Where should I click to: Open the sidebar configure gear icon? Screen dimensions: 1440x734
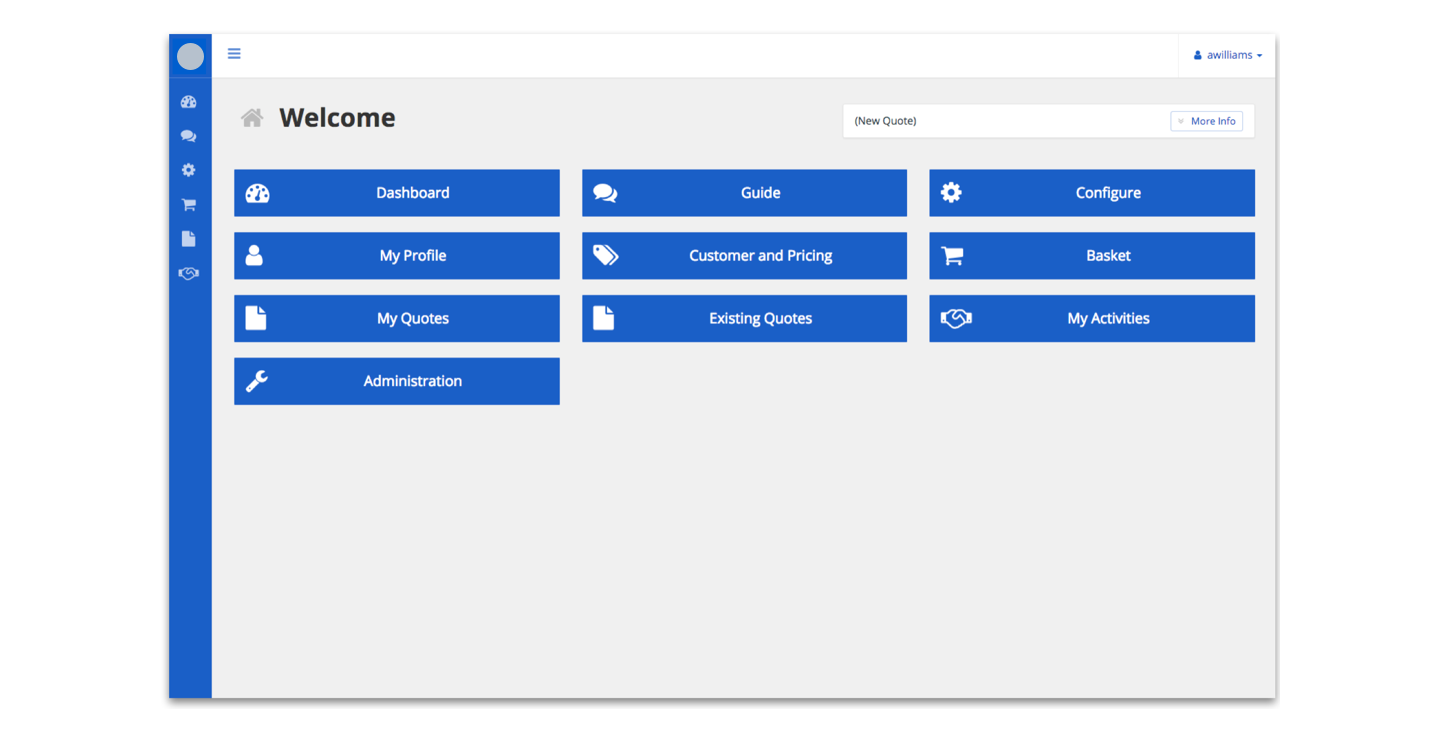[189, 170]
